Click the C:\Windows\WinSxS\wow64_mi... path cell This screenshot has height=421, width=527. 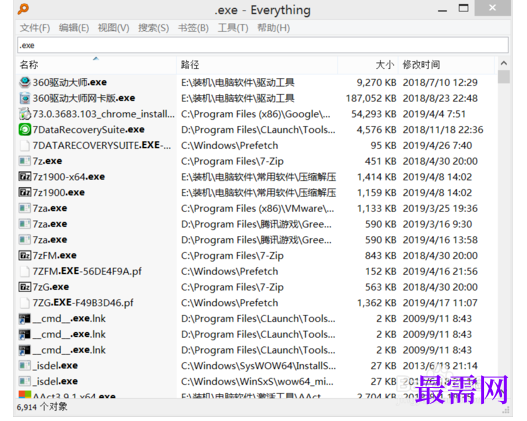tap(257, 381)
